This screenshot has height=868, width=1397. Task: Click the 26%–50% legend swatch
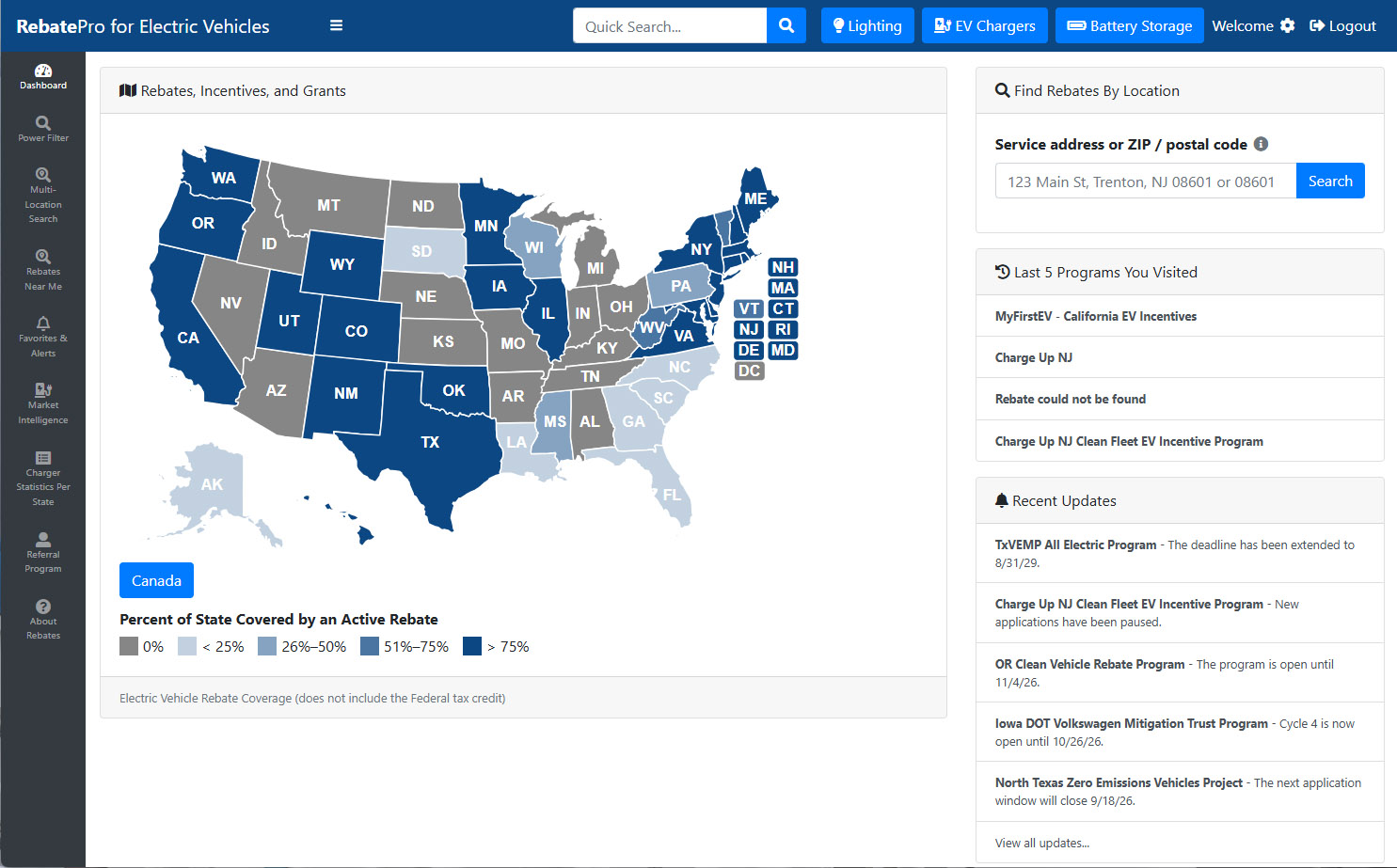(x=267, y=646)
